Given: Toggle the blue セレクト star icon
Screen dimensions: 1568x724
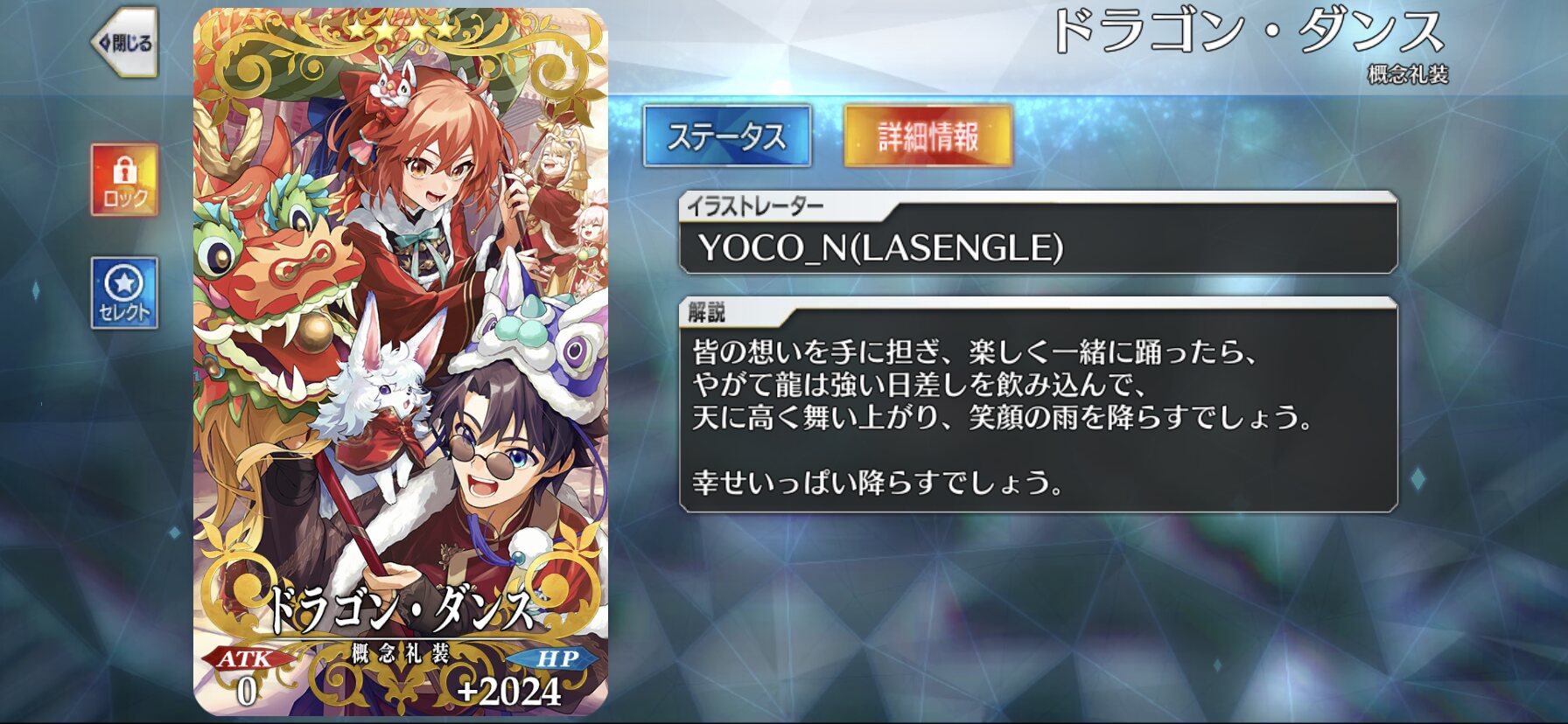Looking at the screenshot, I should (124, 293).
